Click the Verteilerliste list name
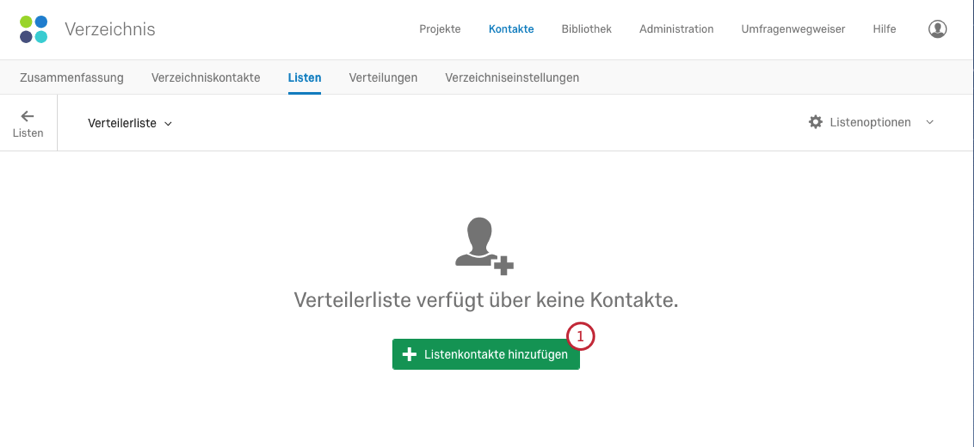Image resolution: width=974 pixels, height=447 pixels. [x=122, y=123]
